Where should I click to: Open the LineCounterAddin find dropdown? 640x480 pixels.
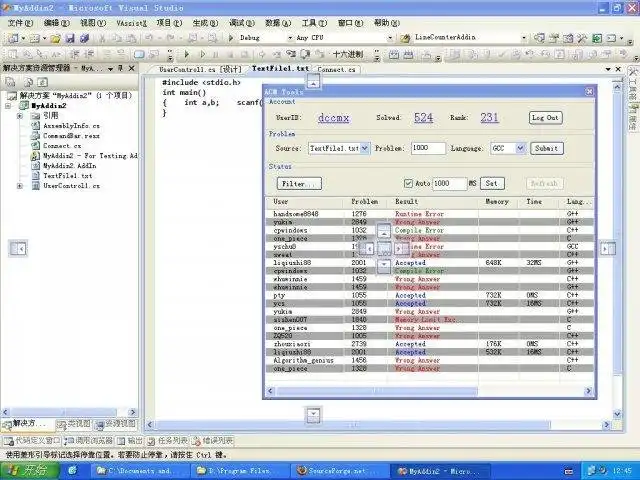point(524,38)
